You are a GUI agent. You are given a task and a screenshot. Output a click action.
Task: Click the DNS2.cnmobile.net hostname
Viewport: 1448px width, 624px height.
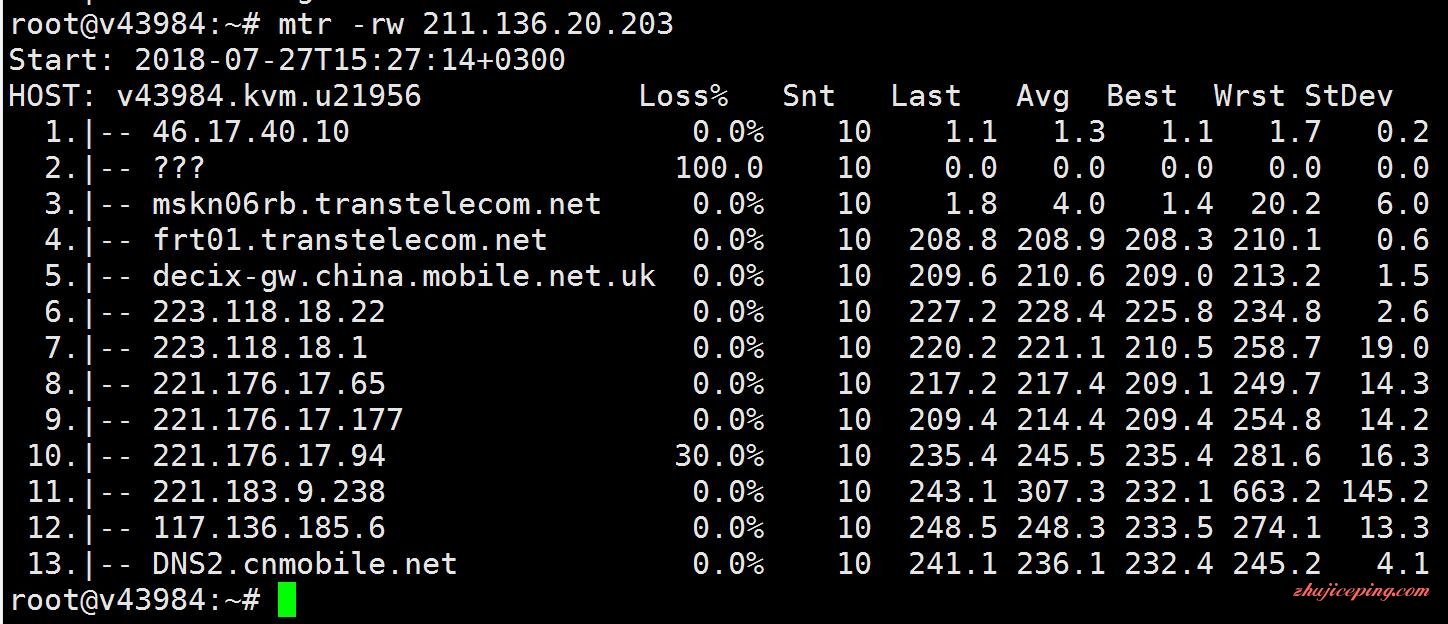305,564
